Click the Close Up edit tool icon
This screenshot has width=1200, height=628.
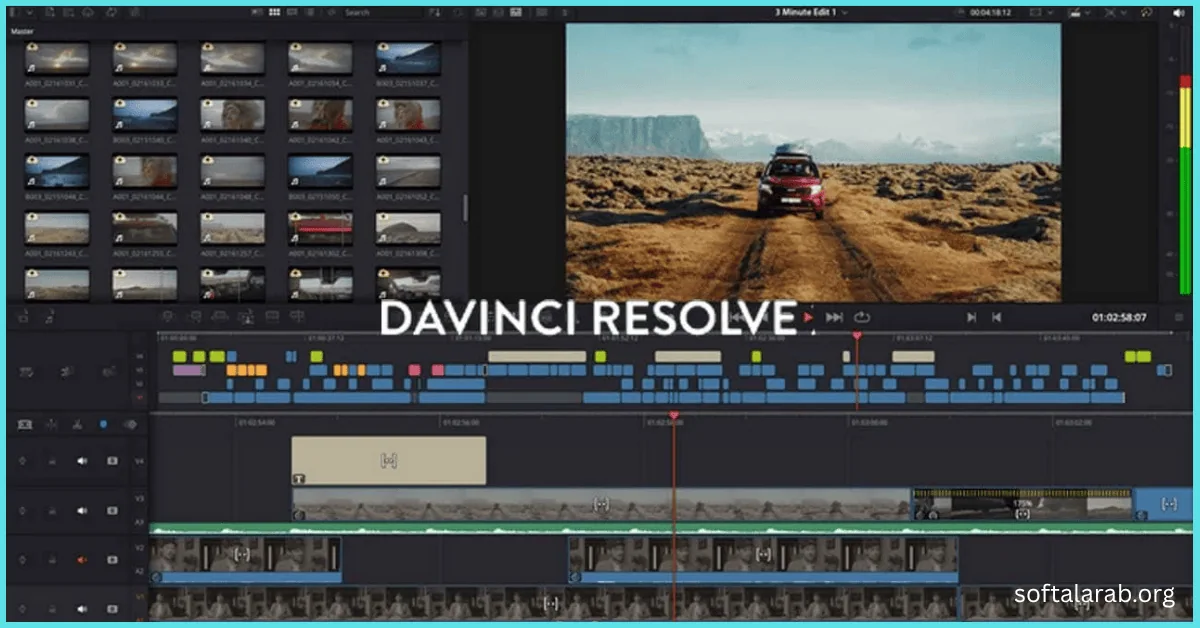pyautogui.click(x=246, y=317)
